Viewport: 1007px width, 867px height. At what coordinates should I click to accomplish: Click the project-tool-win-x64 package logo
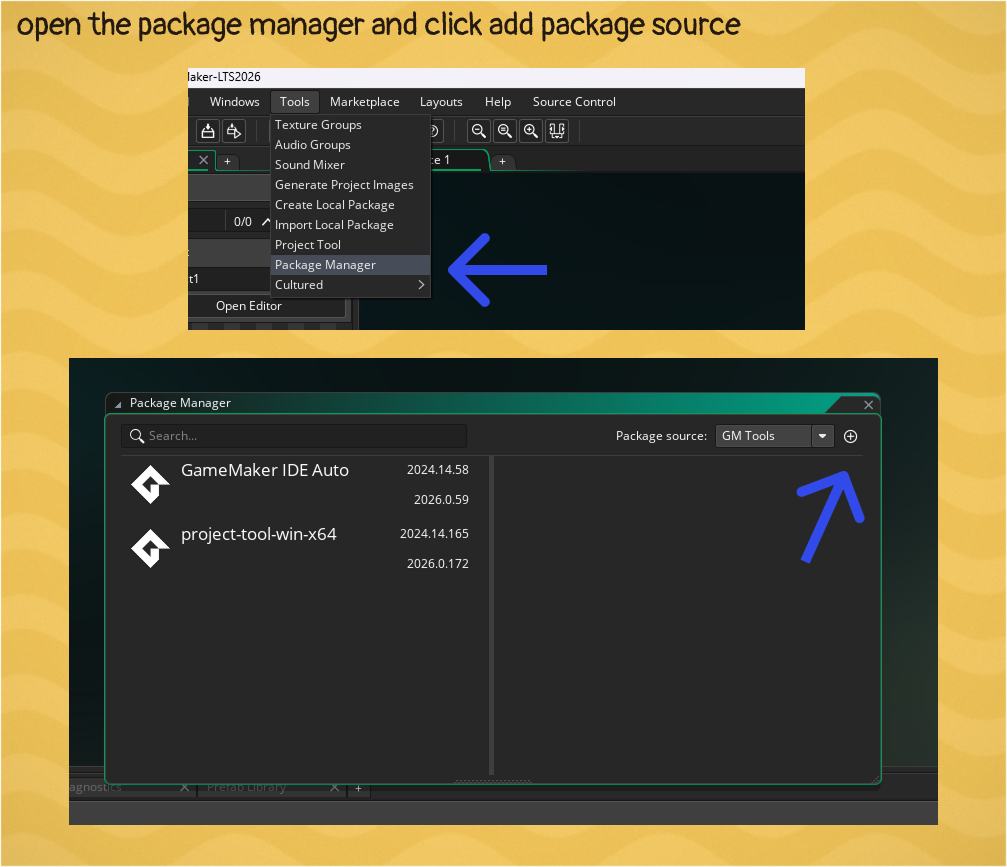click(150, 548)
